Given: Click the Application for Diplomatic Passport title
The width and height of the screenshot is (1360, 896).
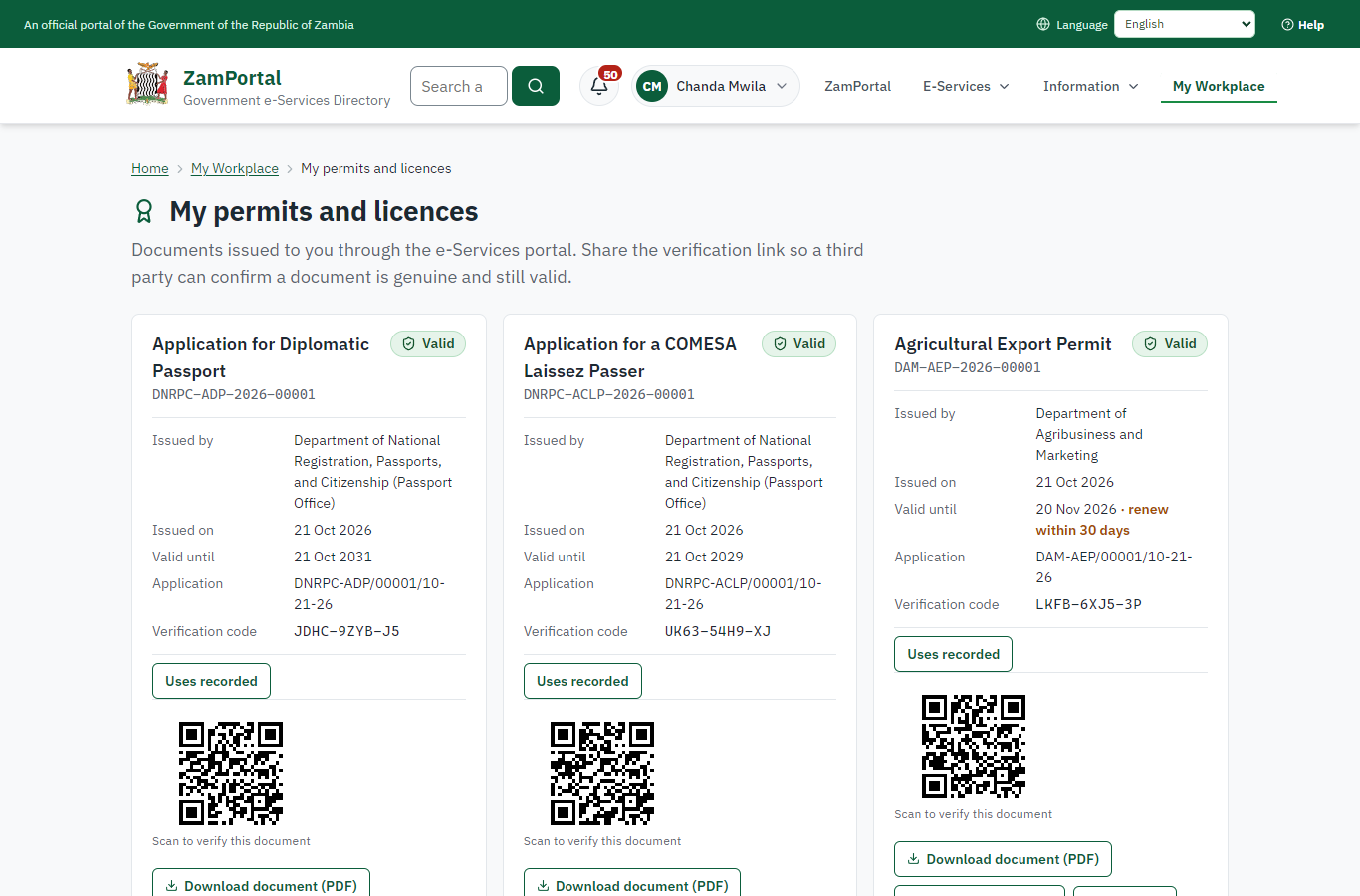Looking at the screenshot, I should point(261,357).
